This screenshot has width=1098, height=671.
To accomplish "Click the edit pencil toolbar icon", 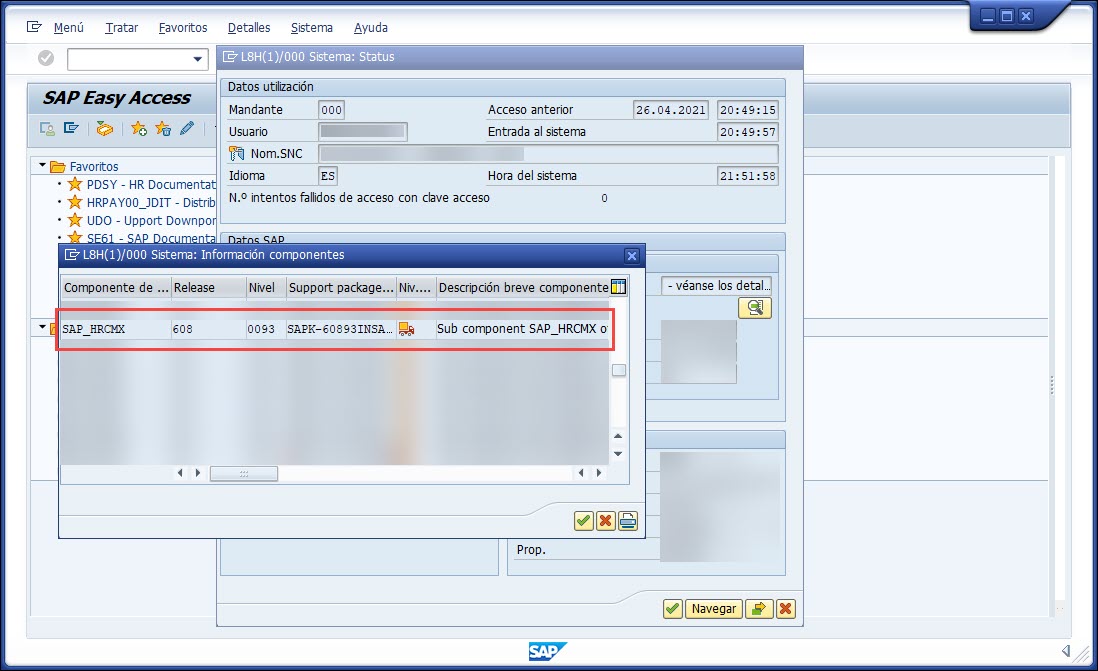I will (x=186, y=128).
